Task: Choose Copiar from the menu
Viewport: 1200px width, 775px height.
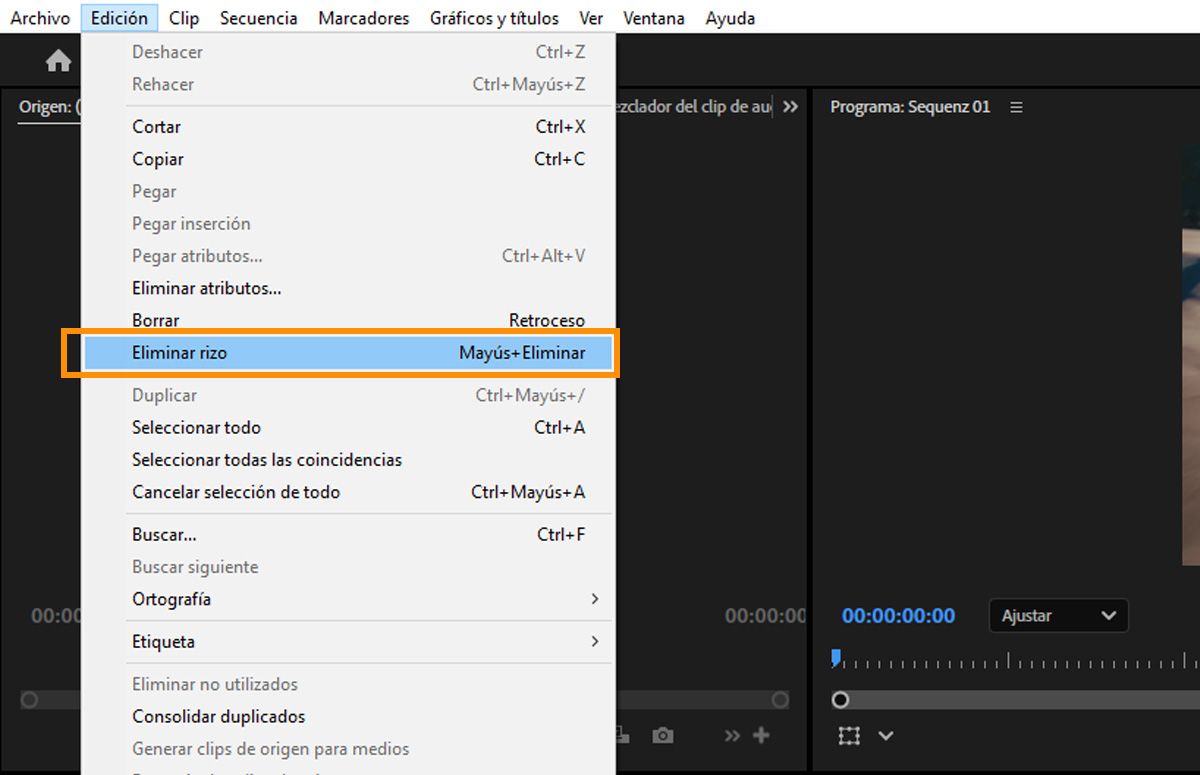Action: tap(347, 159)
